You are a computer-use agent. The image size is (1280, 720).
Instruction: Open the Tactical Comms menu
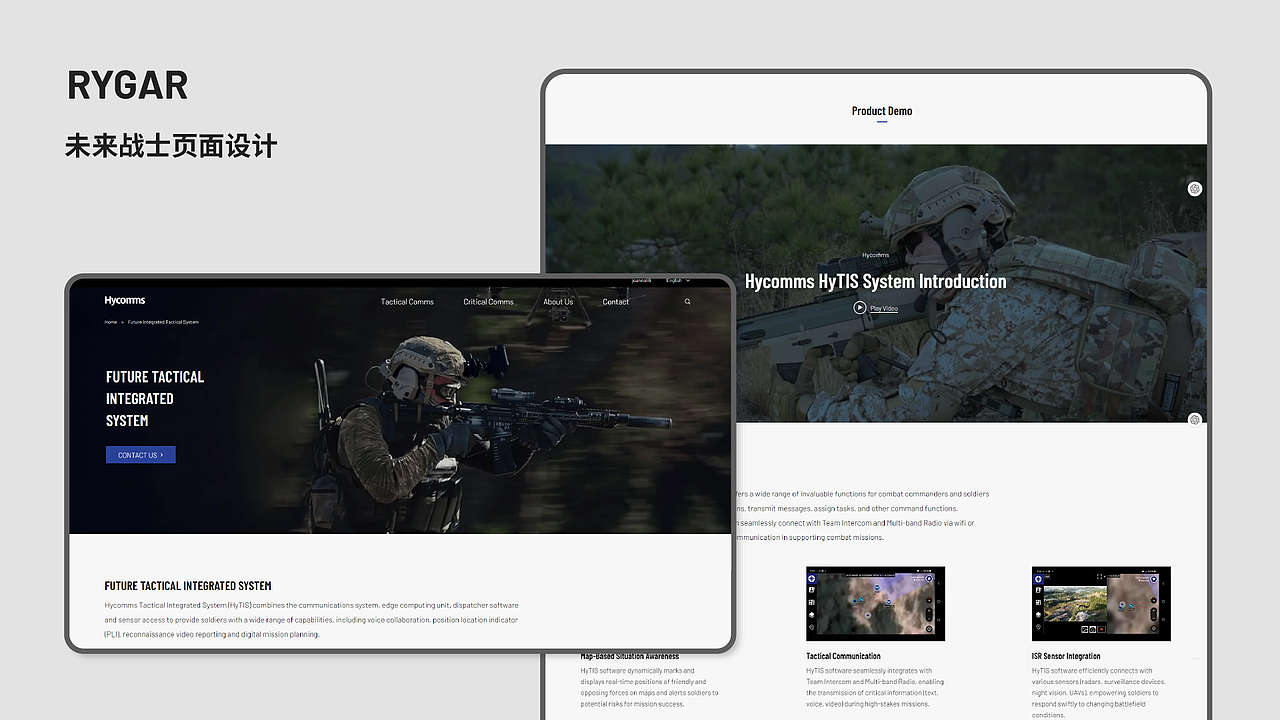pos(407,302)
